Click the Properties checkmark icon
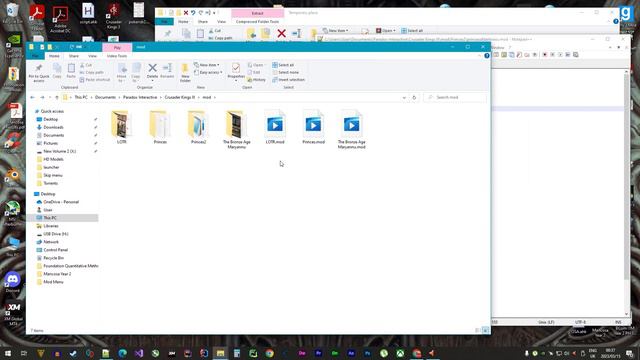This screenshot has width=640, height=360. pos(236,68)
